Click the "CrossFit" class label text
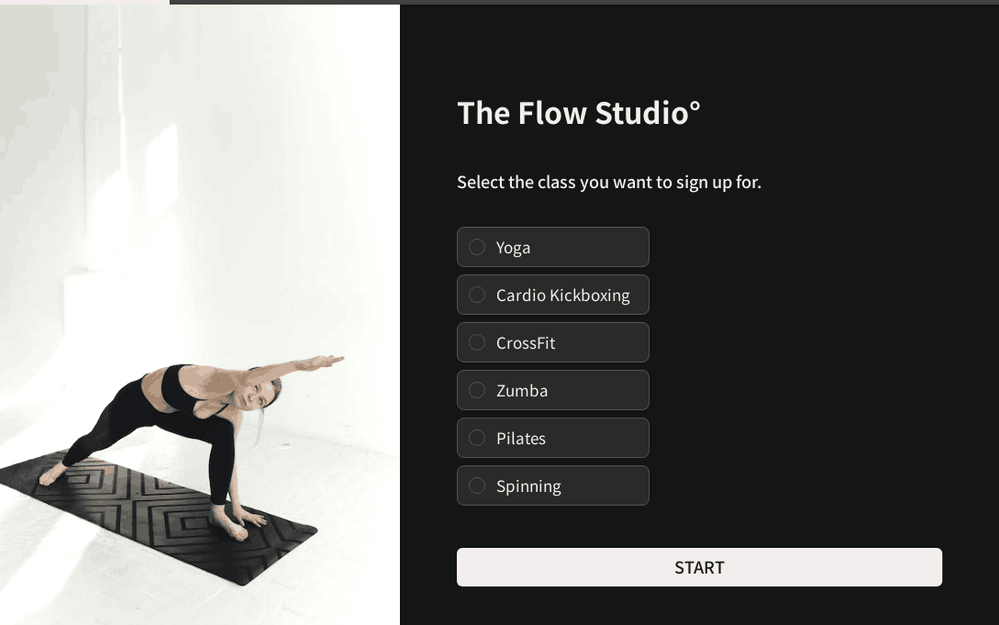Viewport: 999px width, 625px height. click(525, 343)
